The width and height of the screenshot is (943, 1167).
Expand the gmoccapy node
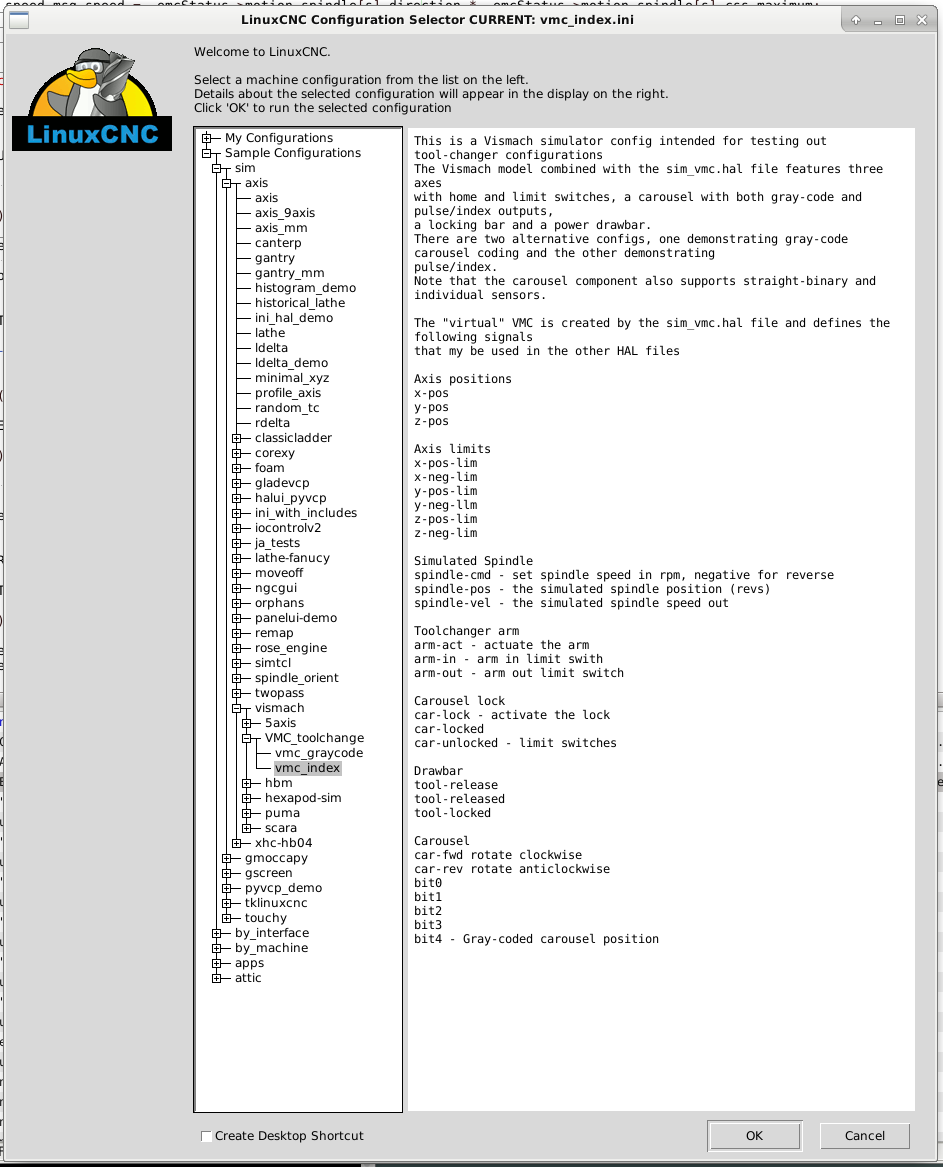(226, 858)
